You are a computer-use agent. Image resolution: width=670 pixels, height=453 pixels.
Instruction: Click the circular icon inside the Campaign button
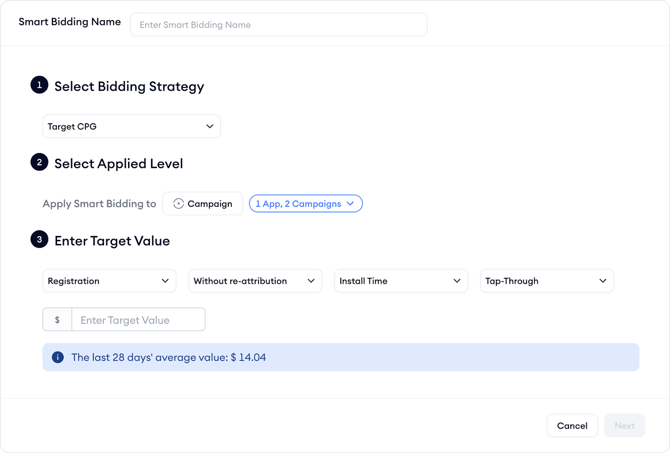(179, 204)
